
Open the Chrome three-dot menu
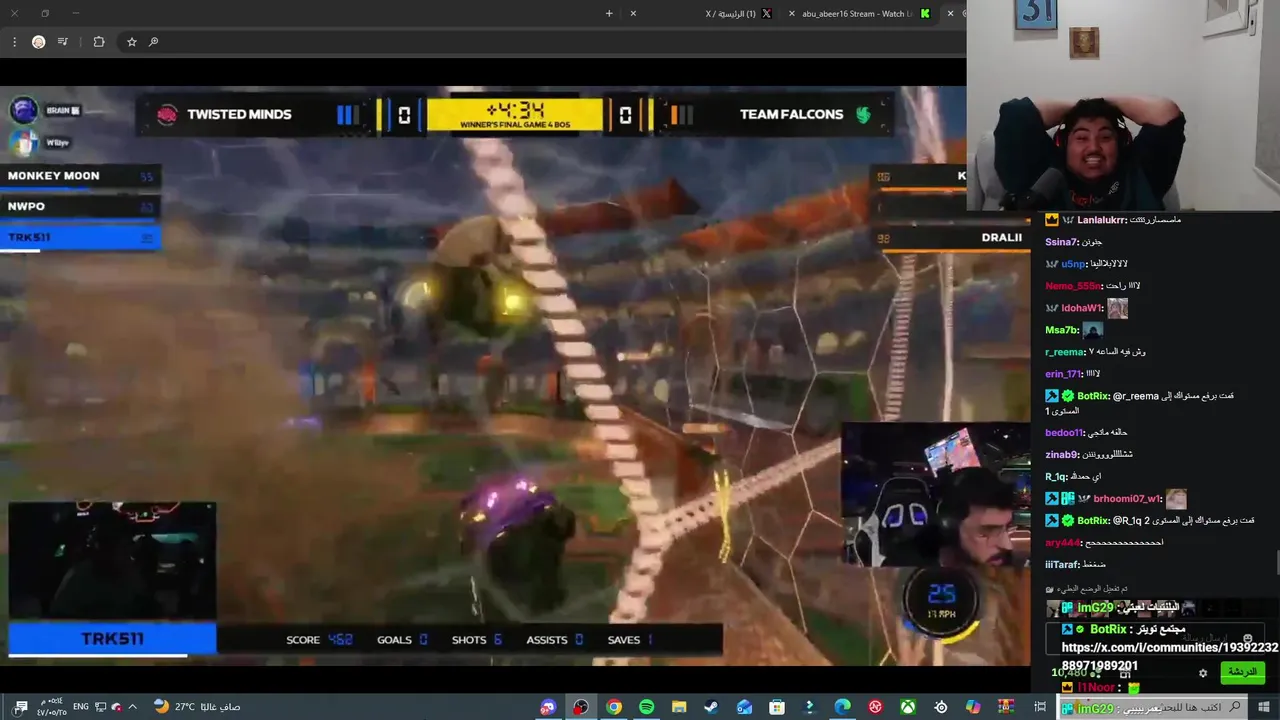[x=14, y=42]
